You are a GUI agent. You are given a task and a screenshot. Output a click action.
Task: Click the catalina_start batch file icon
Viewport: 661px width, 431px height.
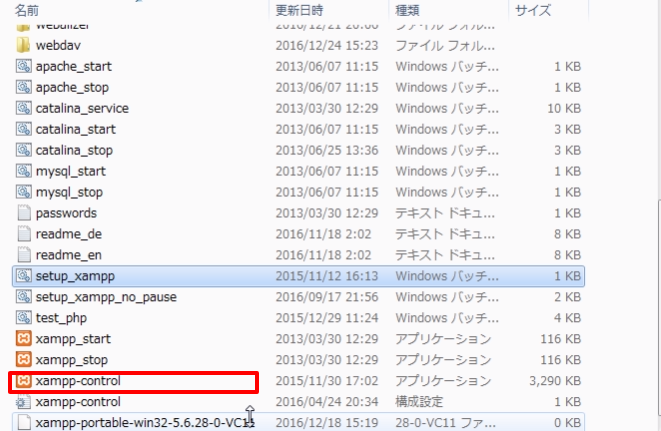(x=24, y=129)
